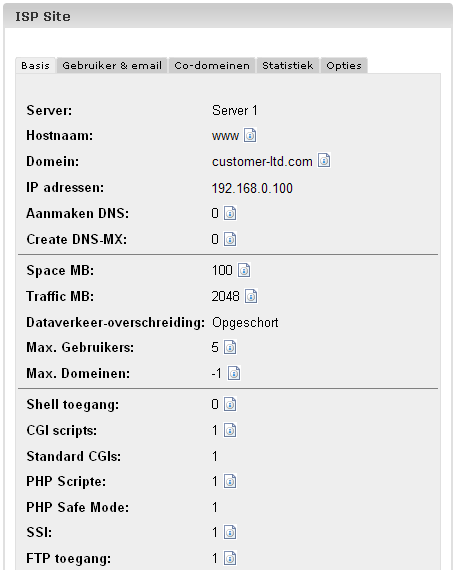Select the Statistiek tab
This screenshot has width=458, height=570.
(288, 65)
